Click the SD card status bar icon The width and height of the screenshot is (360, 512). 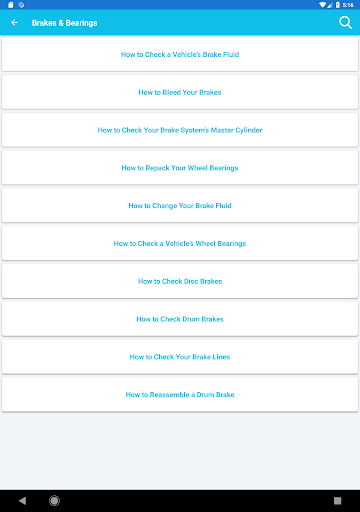click(x=11, y=5)
